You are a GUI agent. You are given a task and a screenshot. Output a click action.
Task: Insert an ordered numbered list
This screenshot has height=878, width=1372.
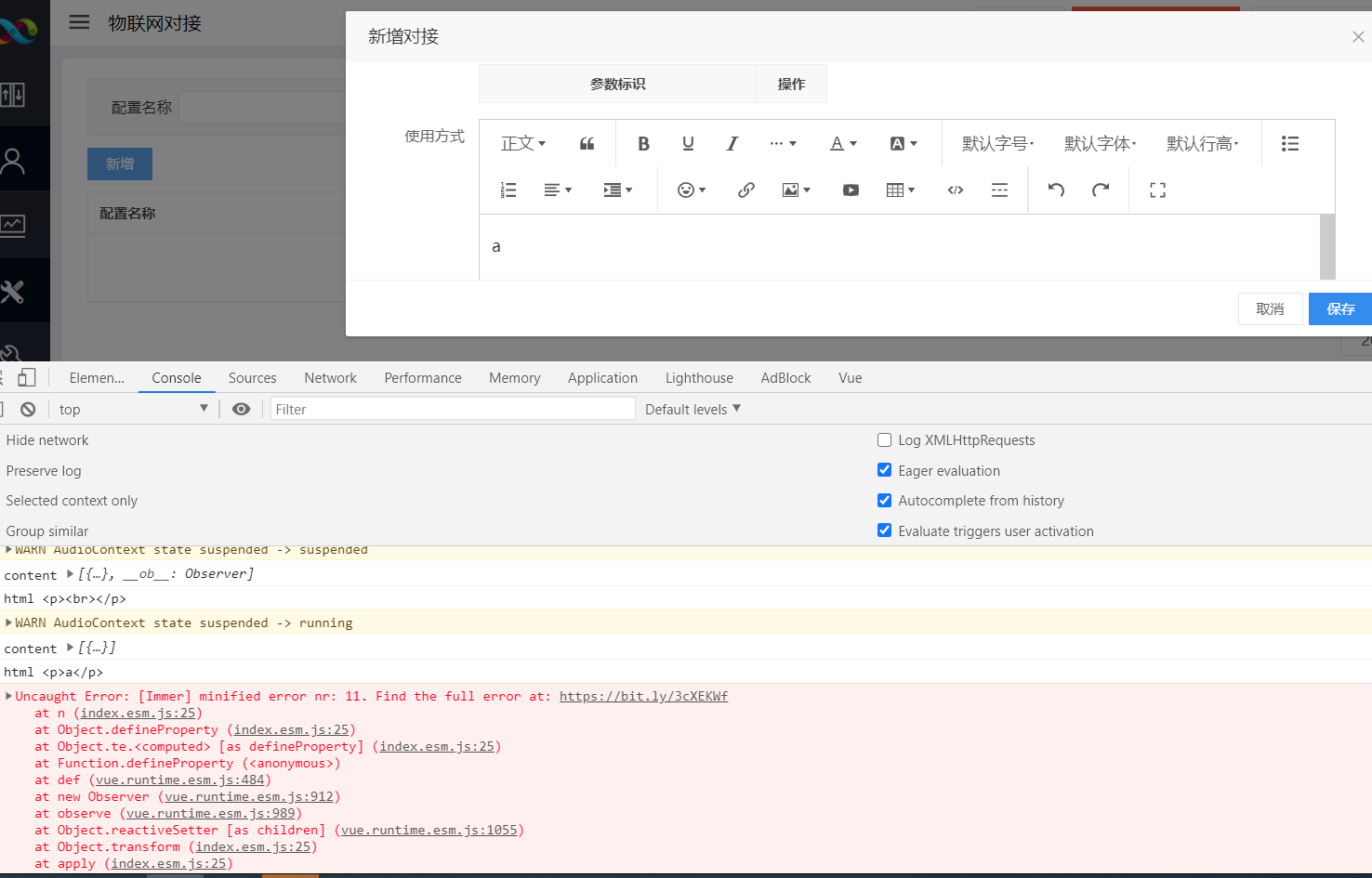508,190
